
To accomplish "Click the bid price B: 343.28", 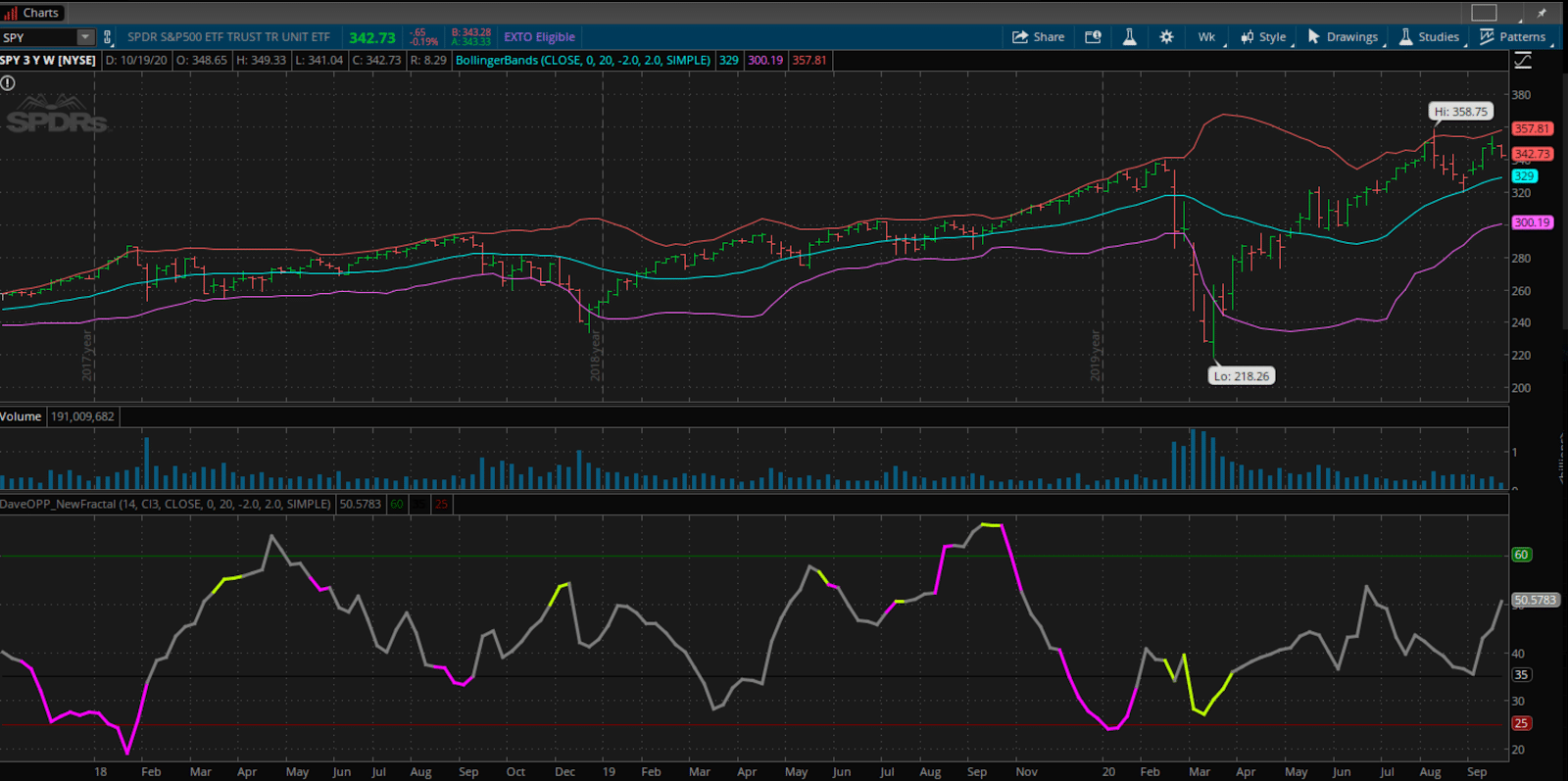I will point(470,32).
